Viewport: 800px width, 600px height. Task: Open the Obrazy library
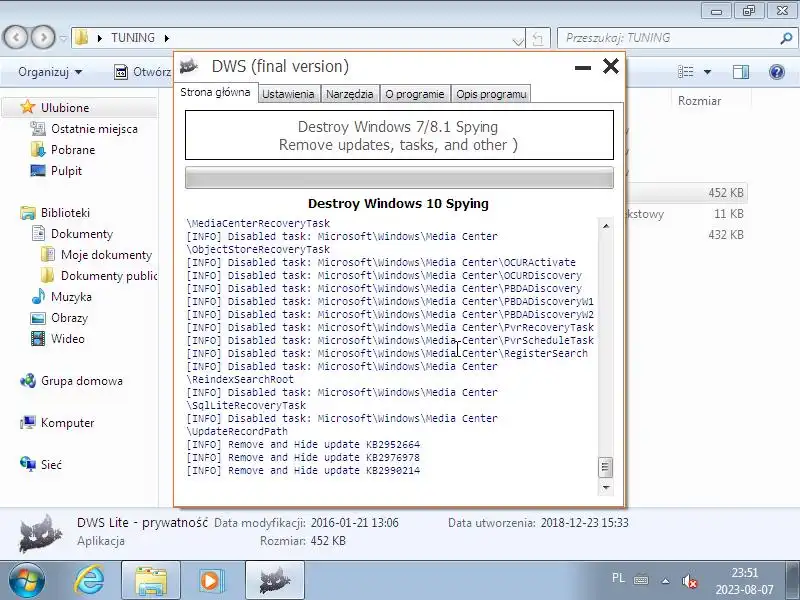(x=69, y=318)
